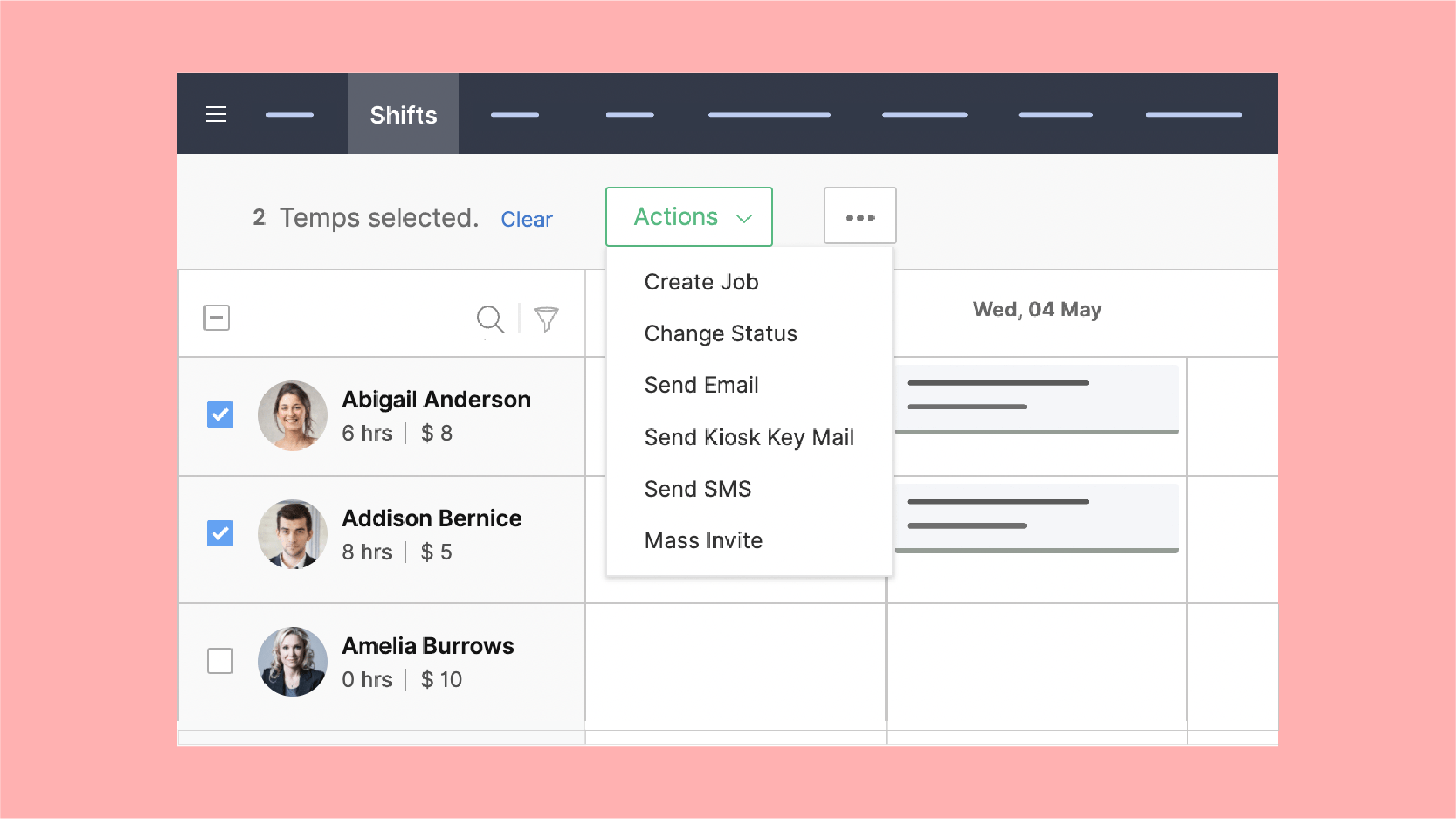
Task: Choose Send Kiosk Key Mail action
Action: click(x=749, y=437)
